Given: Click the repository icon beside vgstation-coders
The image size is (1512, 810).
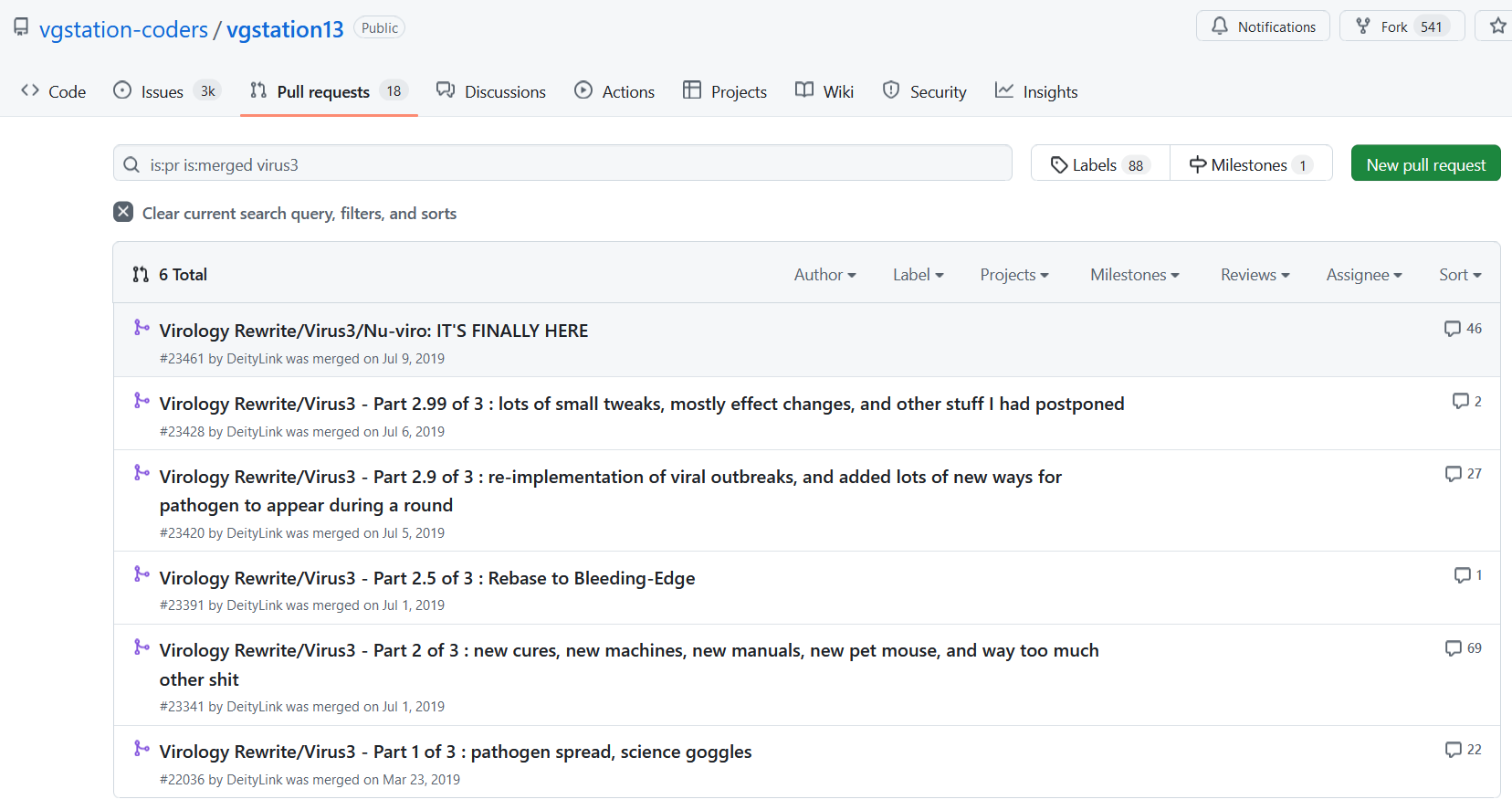Looking at the screenshot, I should [21, 27].
